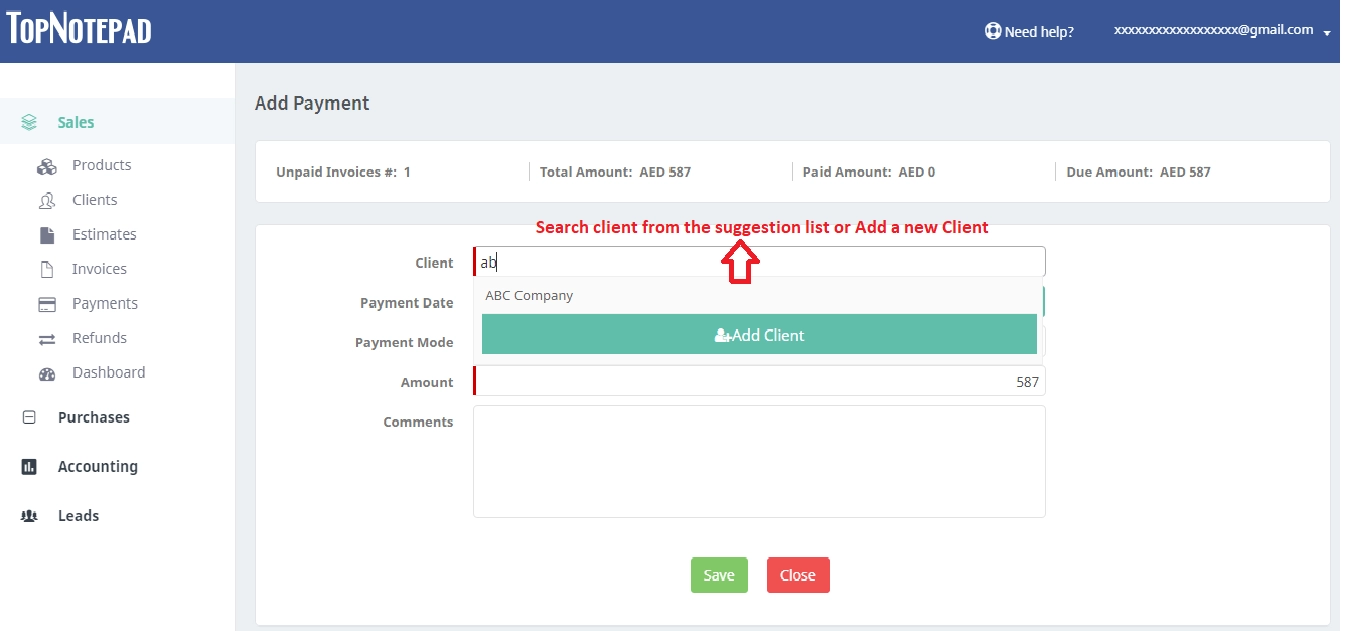The image size is (1360, 631).
Task: Go to Invoices from the sidebar menu
Action: (x=99, y=268)
